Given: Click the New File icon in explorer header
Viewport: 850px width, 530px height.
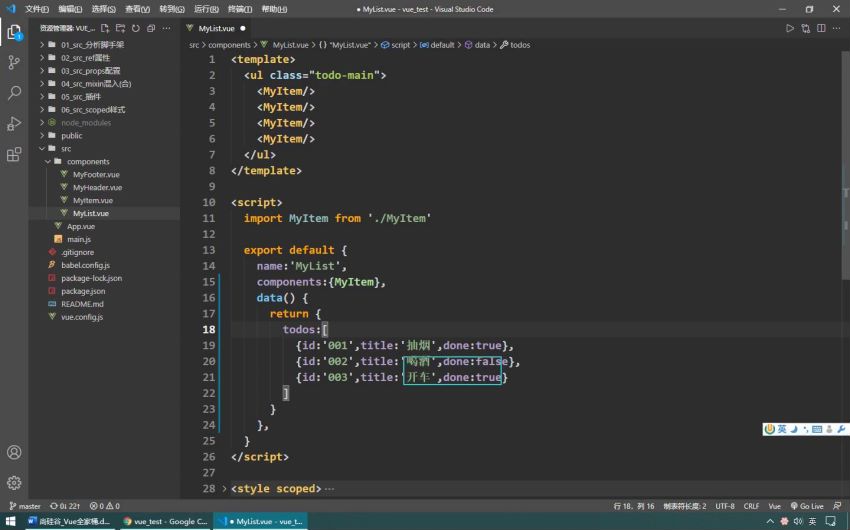Looking at the screenshot, I should pos(105,28).
